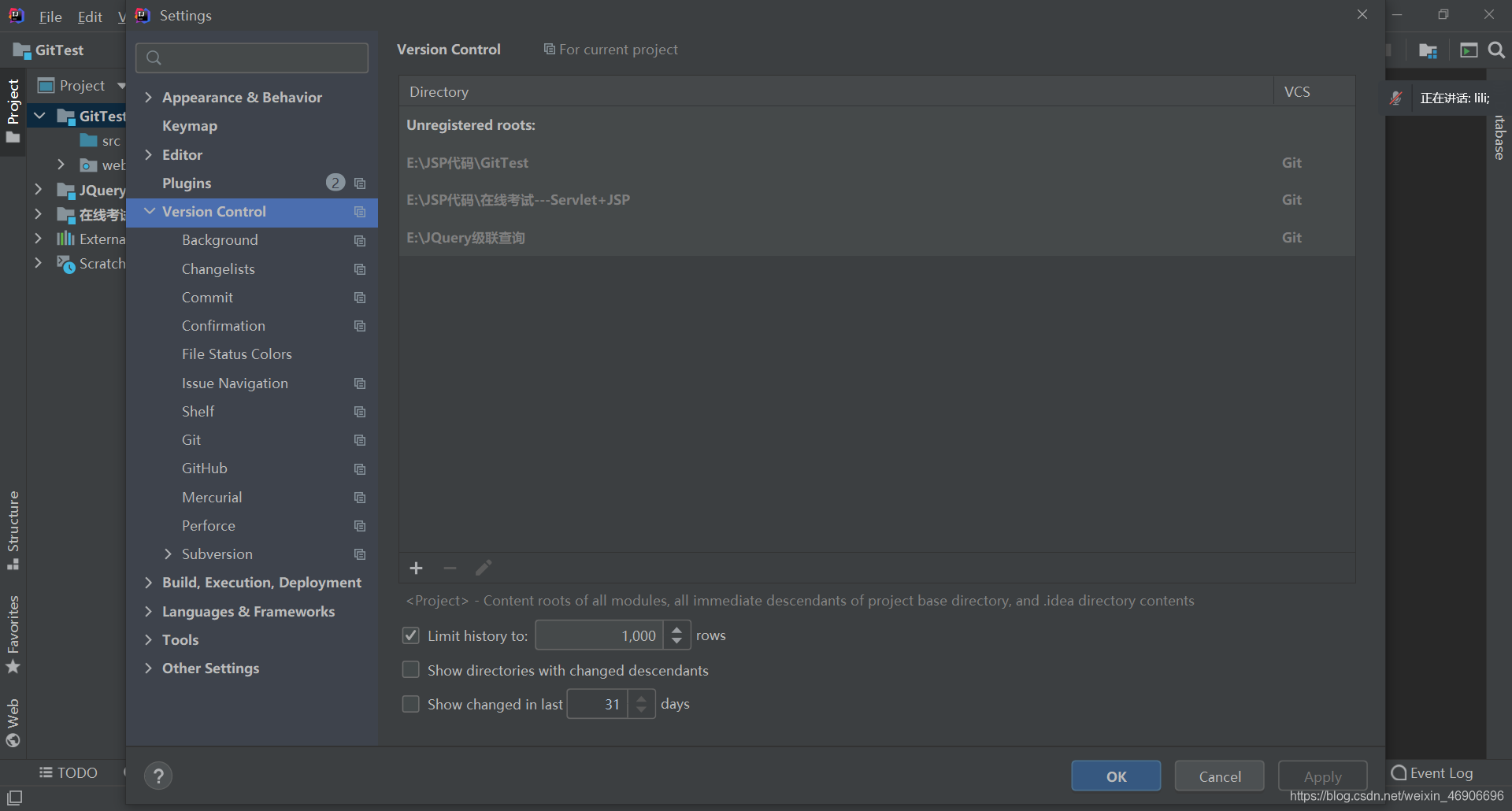Image resolution: width=1512 pixels, height=811 pixels.
Task: Open the Edit menu in the IDE
Action: 90,17
